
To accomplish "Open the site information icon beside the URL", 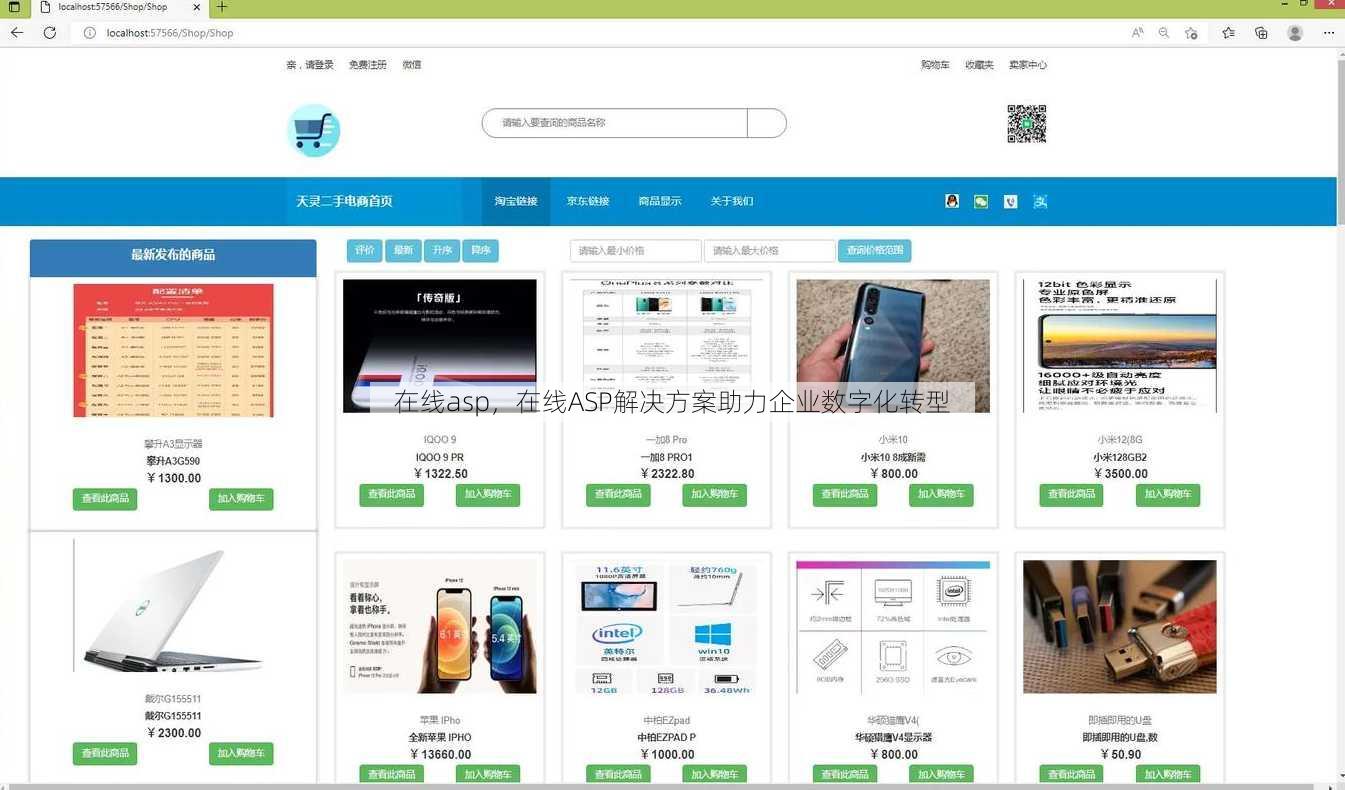I will tap(89, 33).
